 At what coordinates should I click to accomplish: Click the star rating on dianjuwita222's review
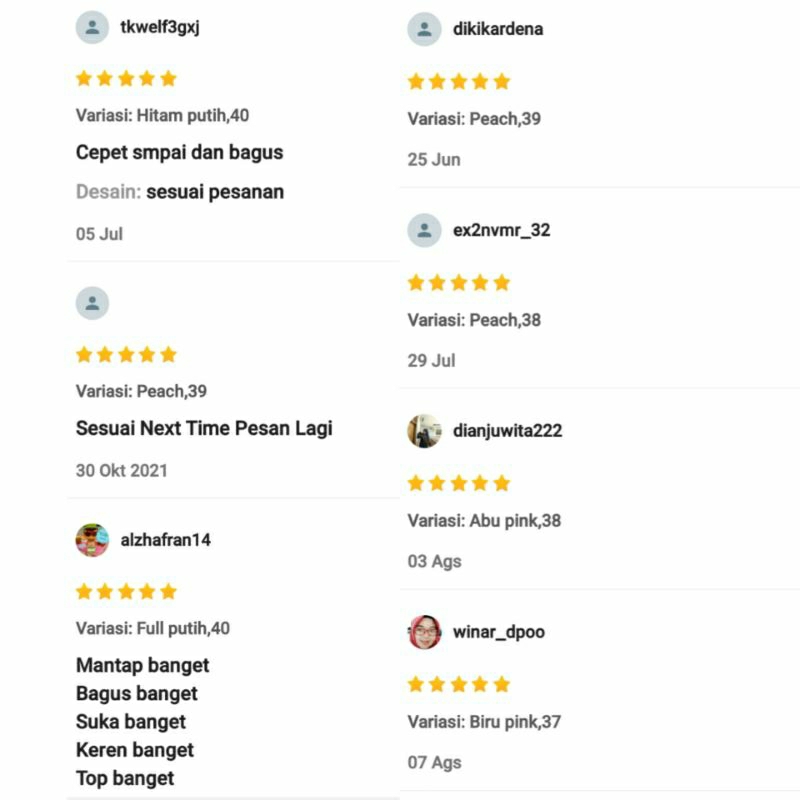click(458, 483)
